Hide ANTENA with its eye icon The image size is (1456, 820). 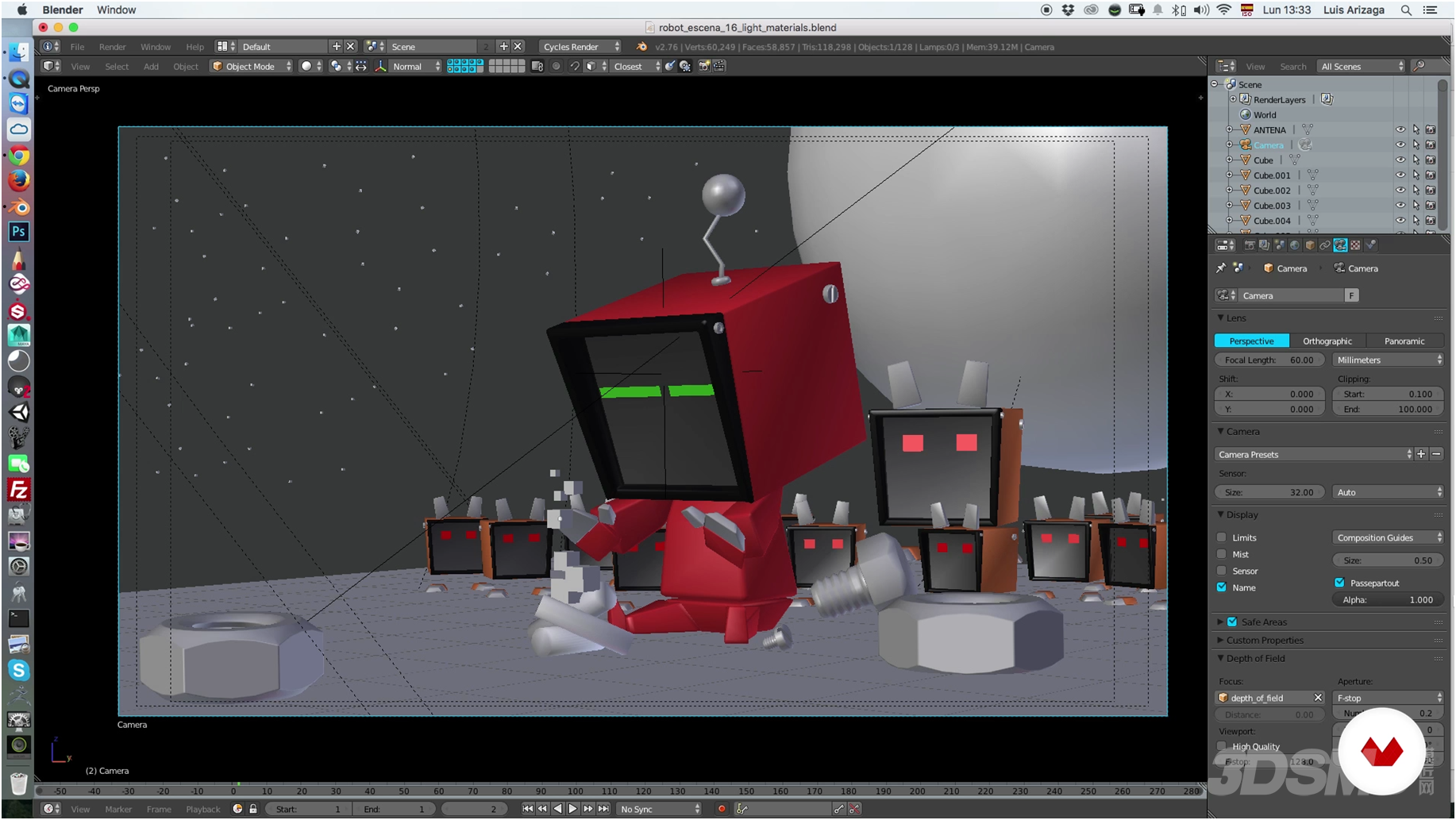(1400, 129)
